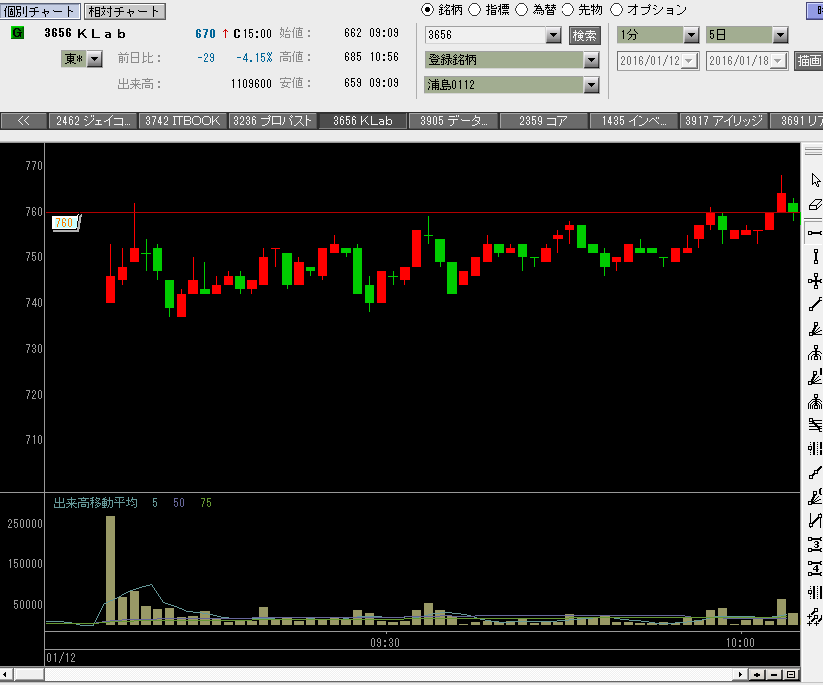Select the 3-division line tool
Viewport: 823px width, 685px height.
point(815,544)
